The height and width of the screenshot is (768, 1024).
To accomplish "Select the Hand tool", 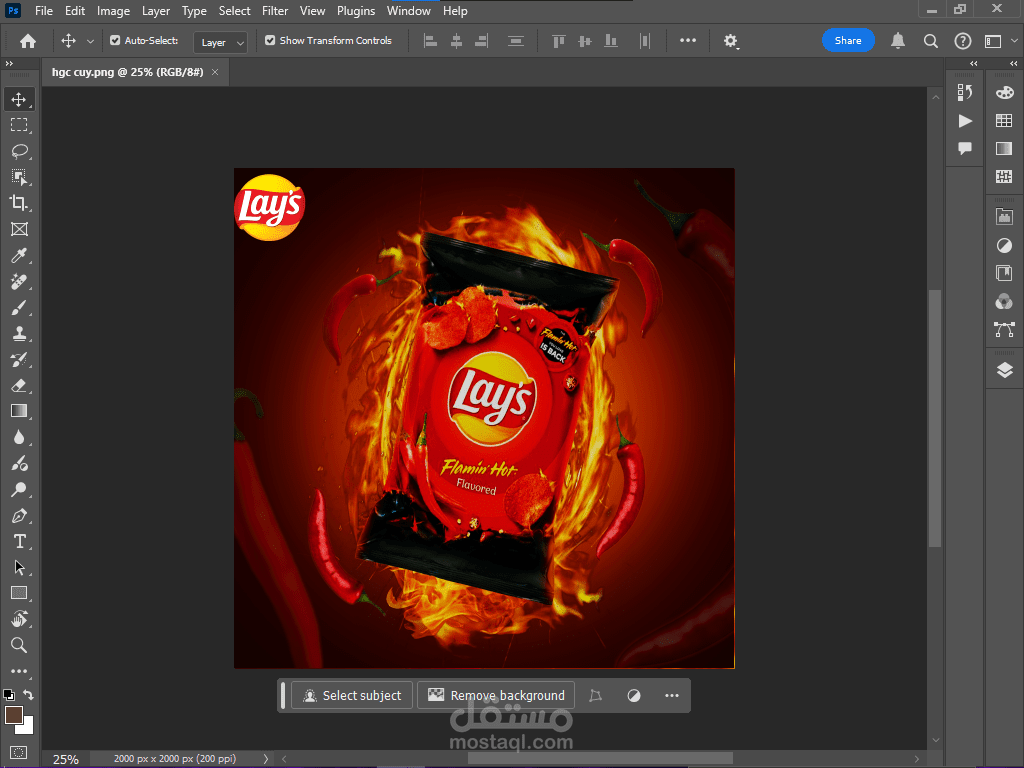I will 19,619.
